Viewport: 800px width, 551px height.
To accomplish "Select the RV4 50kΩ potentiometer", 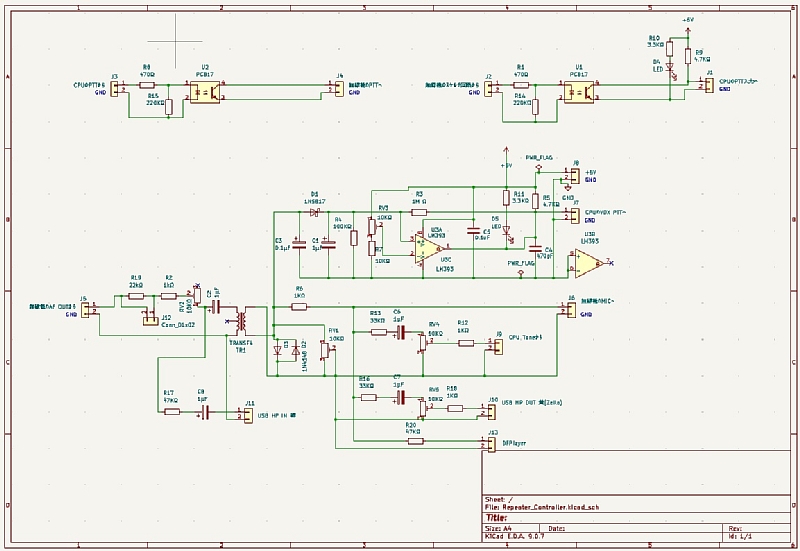I will click(424, 341).
